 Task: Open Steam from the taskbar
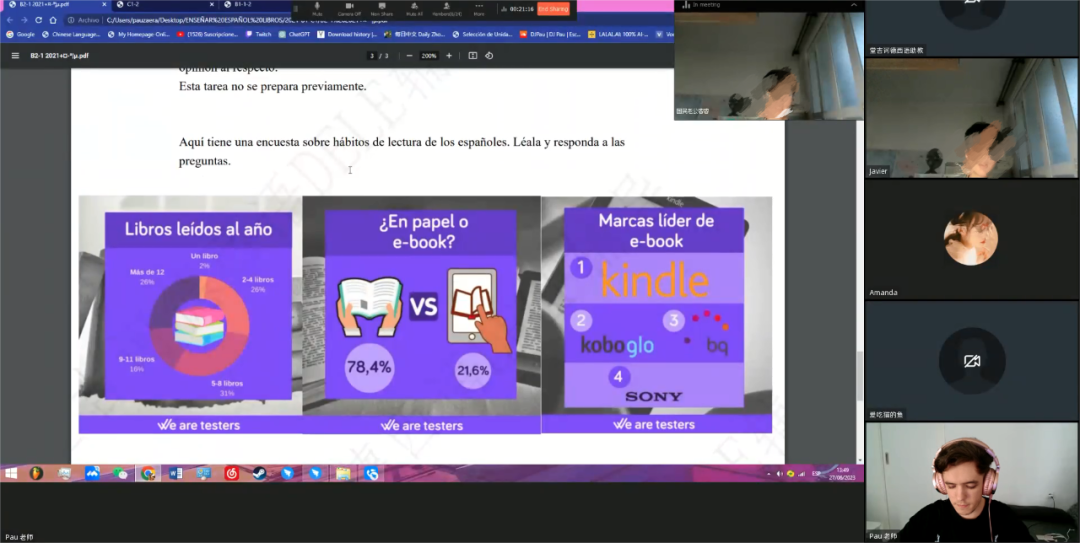click(260, 473)
